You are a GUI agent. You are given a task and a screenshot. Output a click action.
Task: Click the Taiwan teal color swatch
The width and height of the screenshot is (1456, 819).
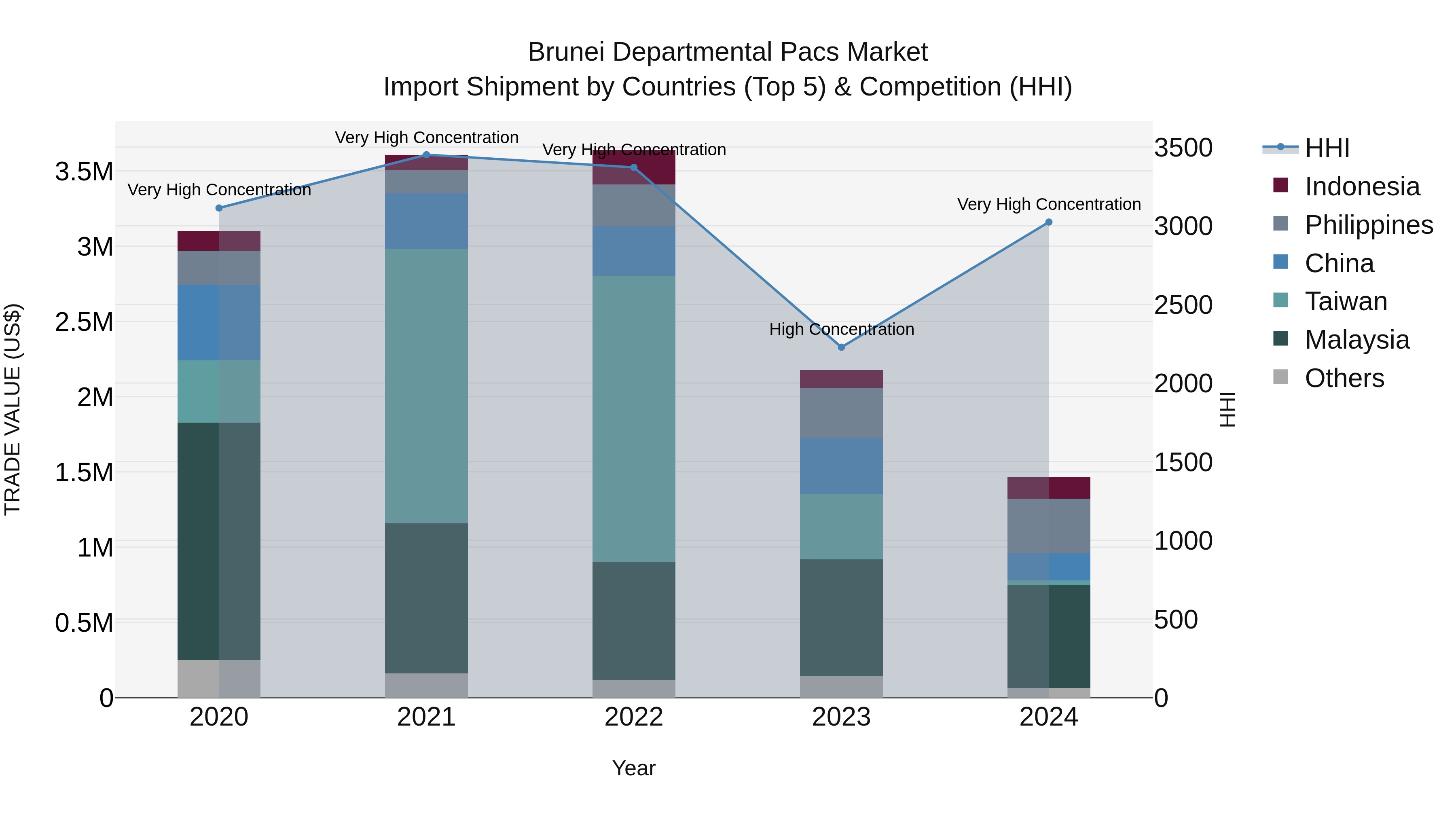1281,300
